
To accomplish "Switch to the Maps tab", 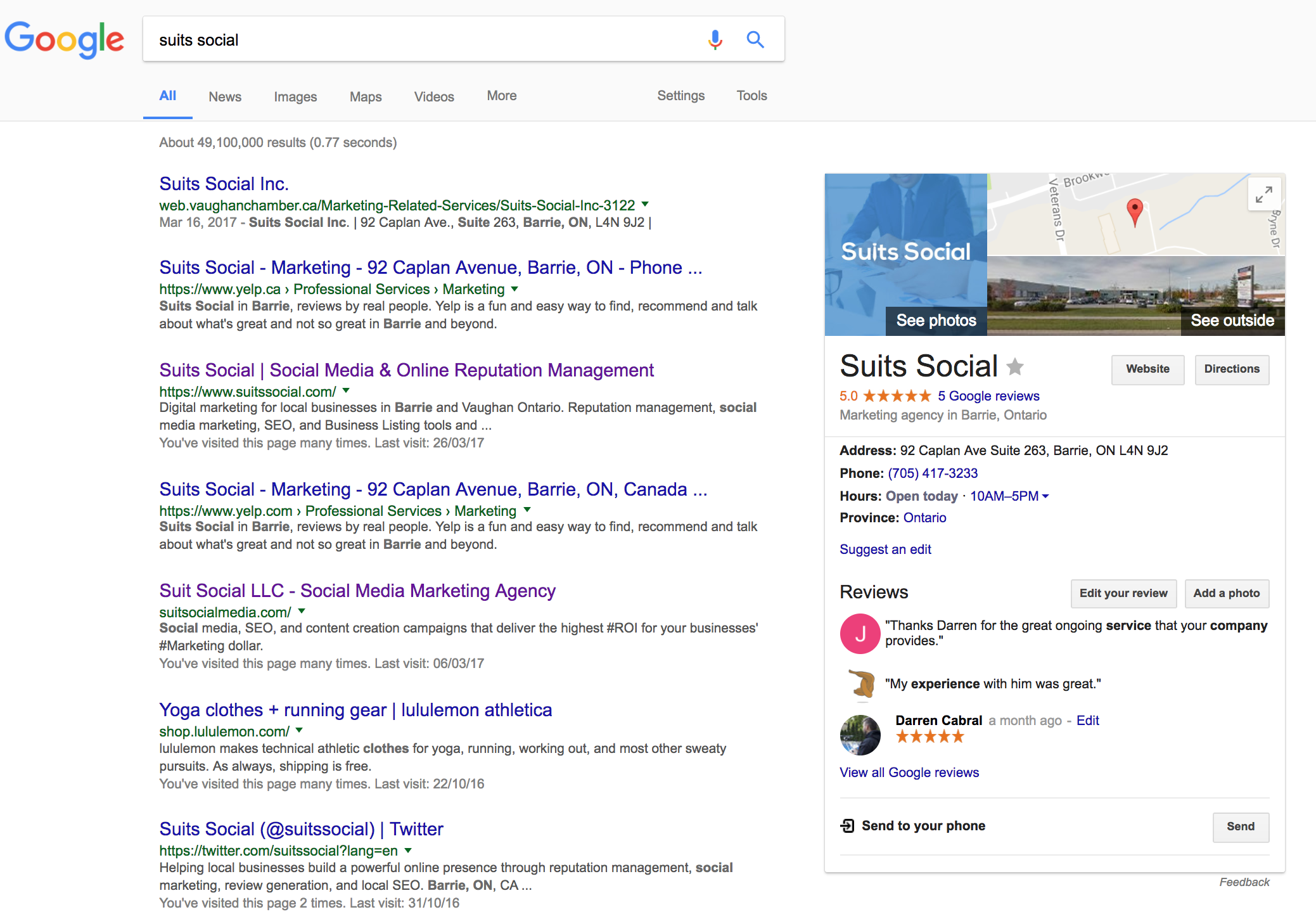I will 366,97.
